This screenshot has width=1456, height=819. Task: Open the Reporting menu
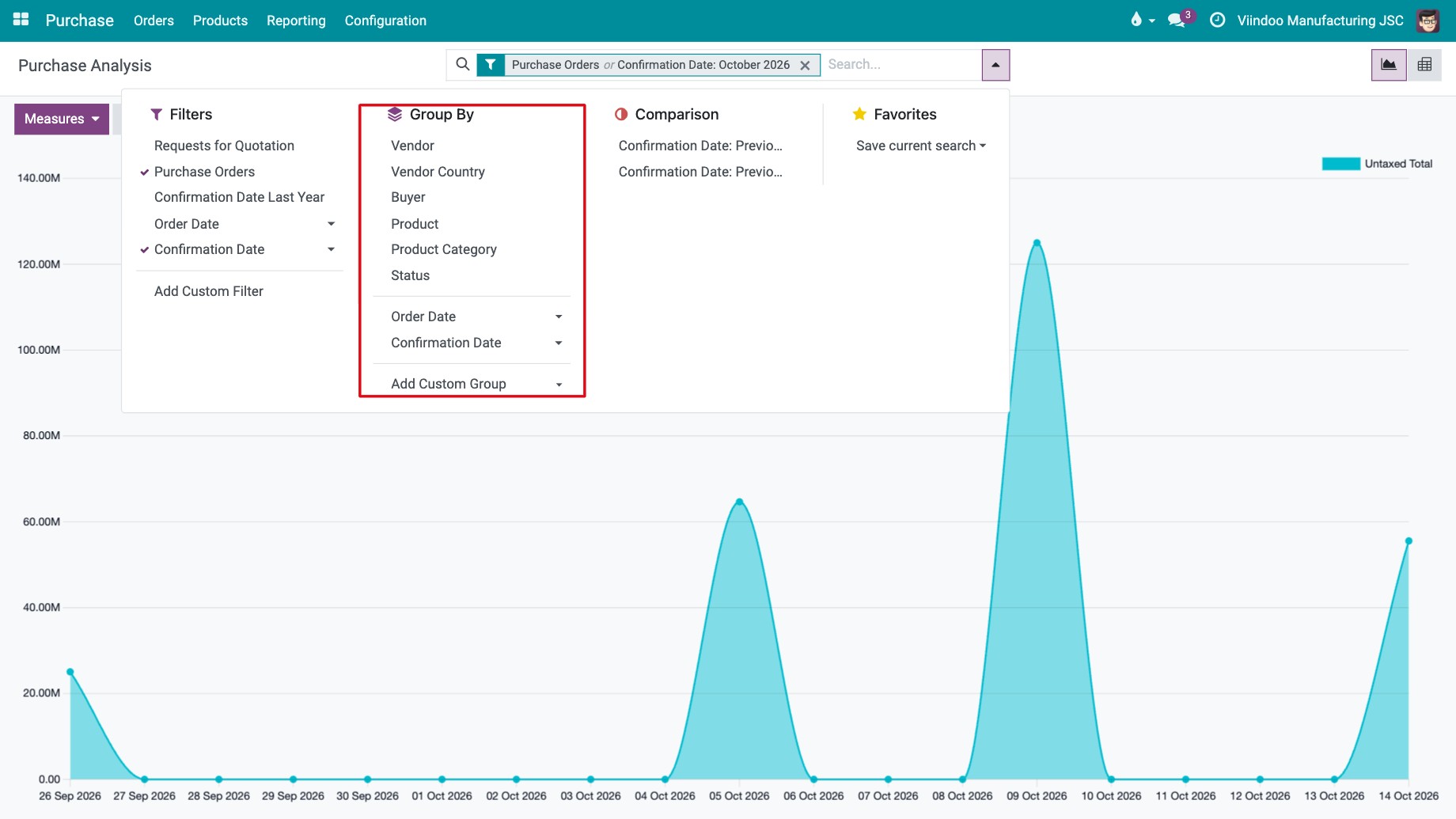tap(296, 21)
